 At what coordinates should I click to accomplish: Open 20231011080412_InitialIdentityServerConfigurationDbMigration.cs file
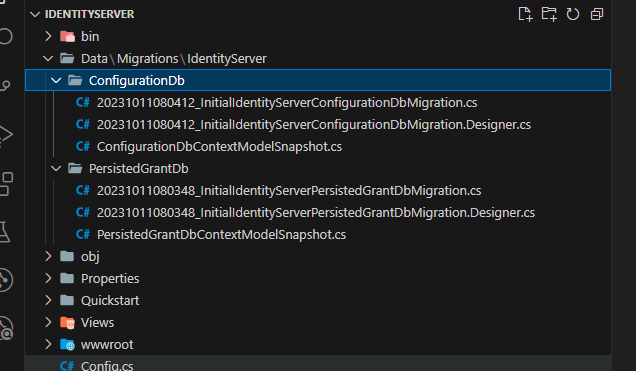pyautogui.click(x=287, y=103)
